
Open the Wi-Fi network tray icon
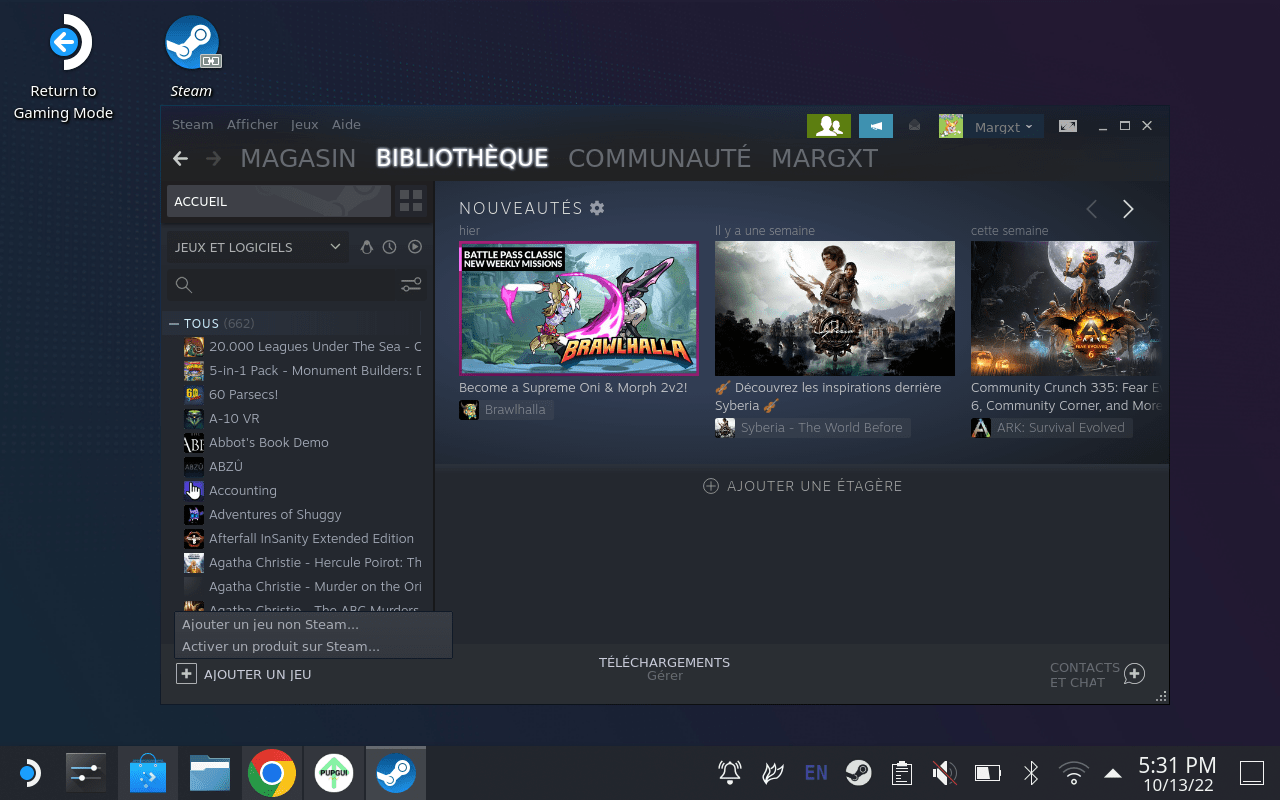click(x=1074, y=773)
